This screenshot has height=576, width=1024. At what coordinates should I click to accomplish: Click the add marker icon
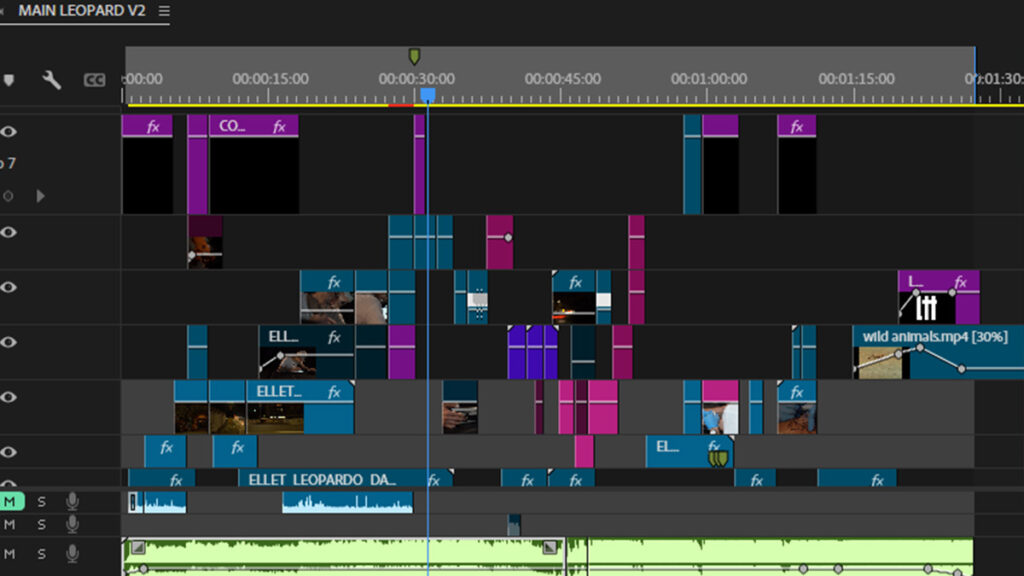coord(9,80)
